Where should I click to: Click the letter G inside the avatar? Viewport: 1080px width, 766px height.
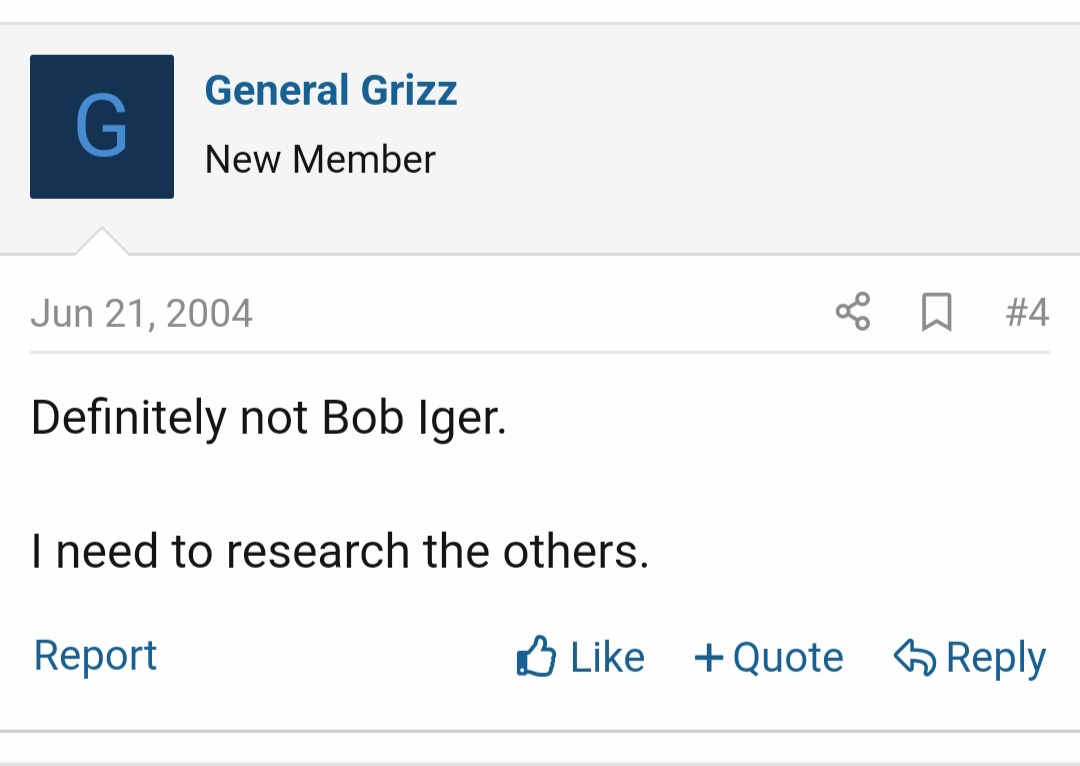click(x=102, y=127)
